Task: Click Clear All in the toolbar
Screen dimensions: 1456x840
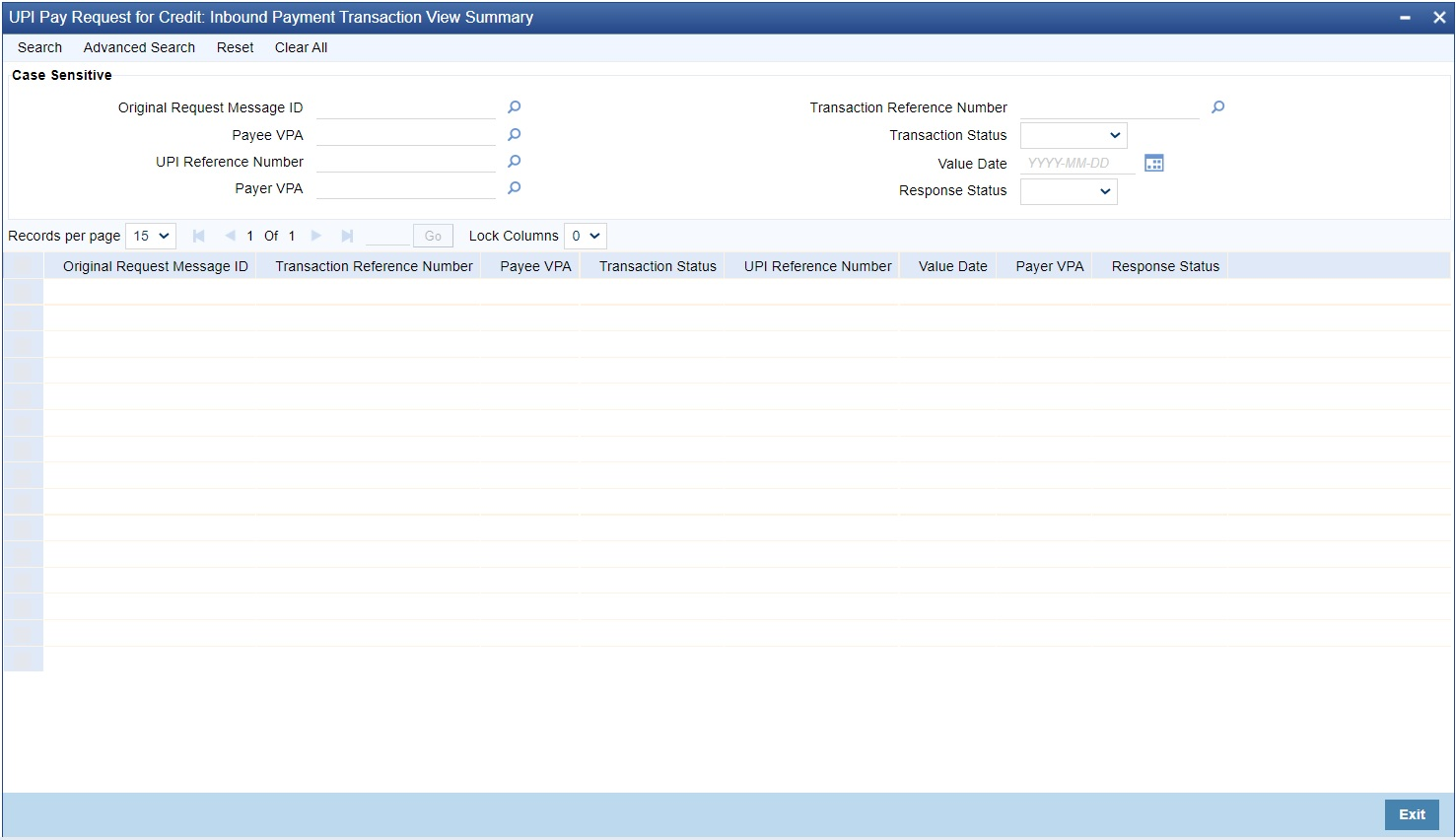Action: pos(301,47)
